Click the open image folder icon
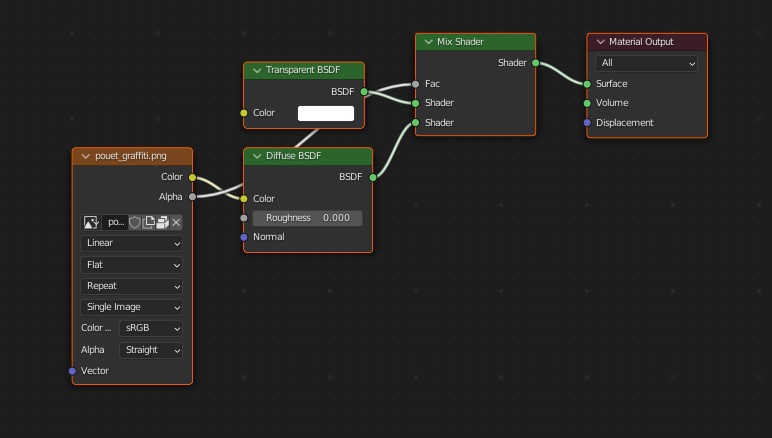The height and width of the screenshot is (438, 772). pos(162,222)
